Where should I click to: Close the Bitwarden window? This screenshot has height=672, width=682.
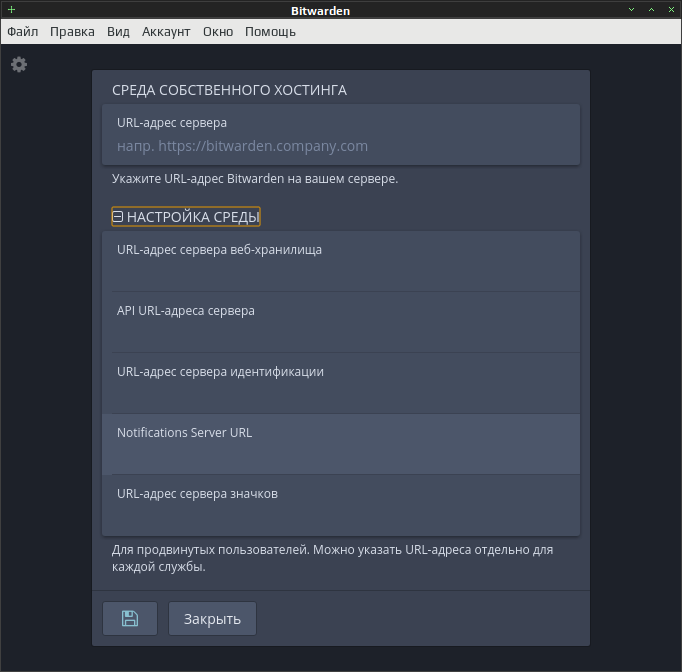point(671,10)
